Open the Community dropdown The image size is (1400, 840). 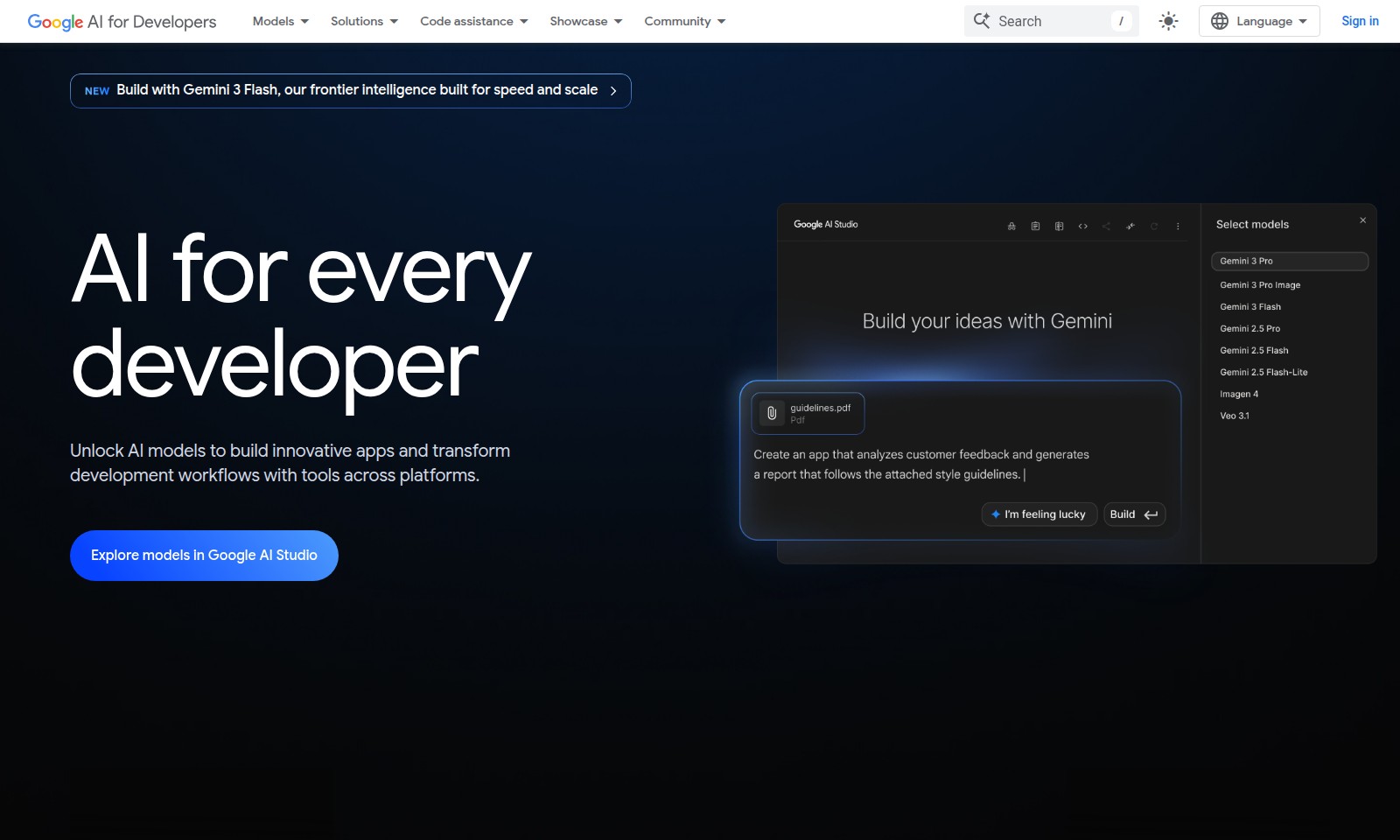(x=684, y=21)
